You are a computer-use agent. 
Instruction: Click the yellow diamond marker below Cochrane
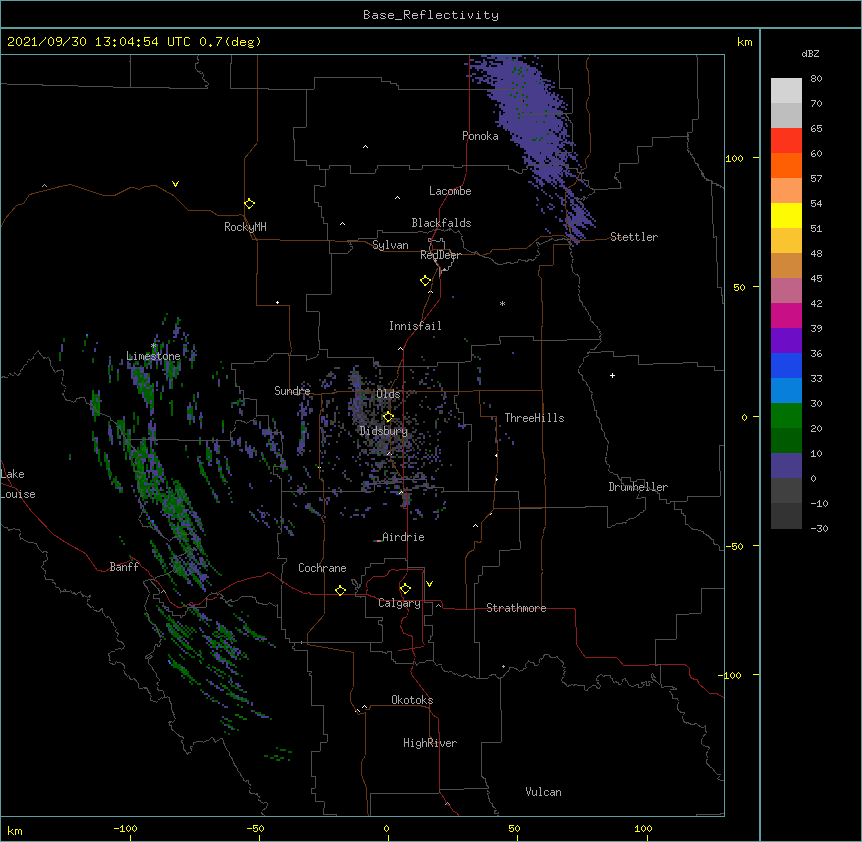340,590
